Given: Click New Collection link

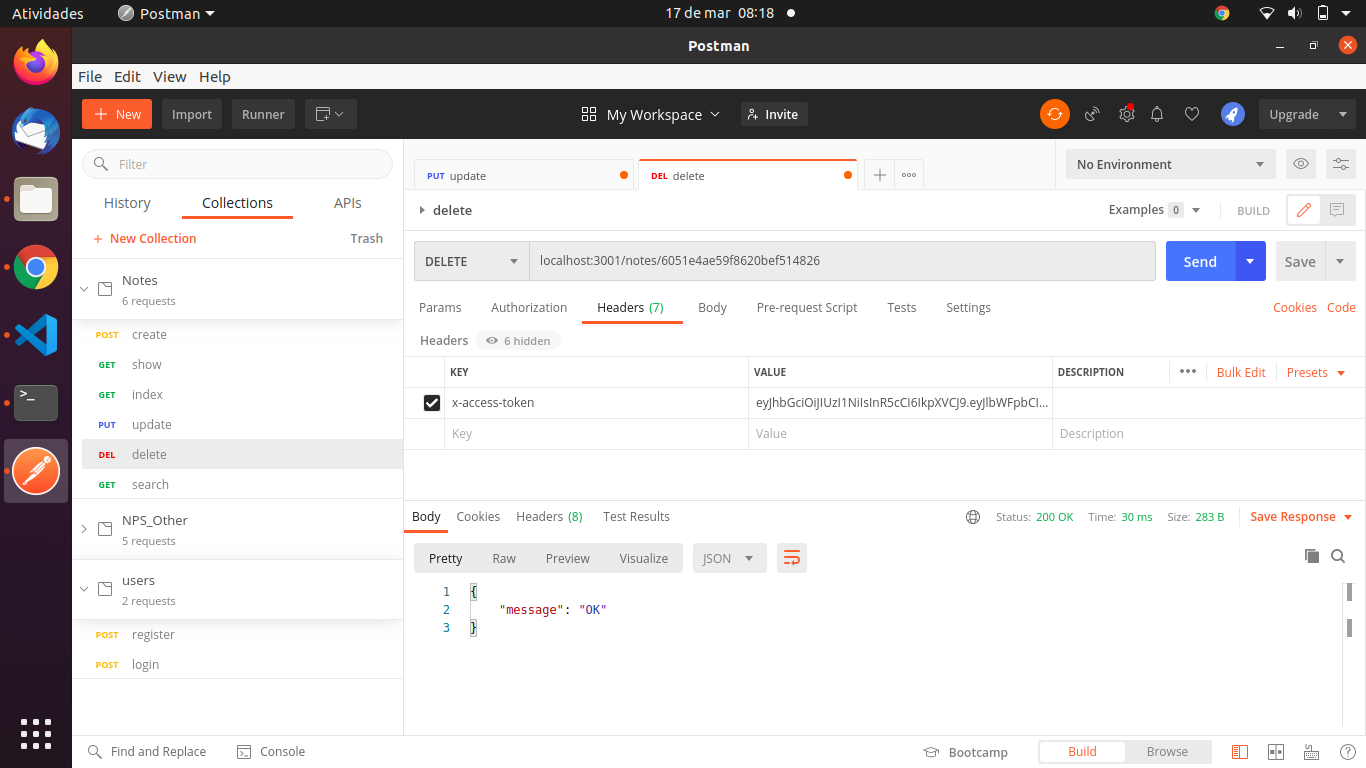Looking at the screenshot, I should [144, 239].
